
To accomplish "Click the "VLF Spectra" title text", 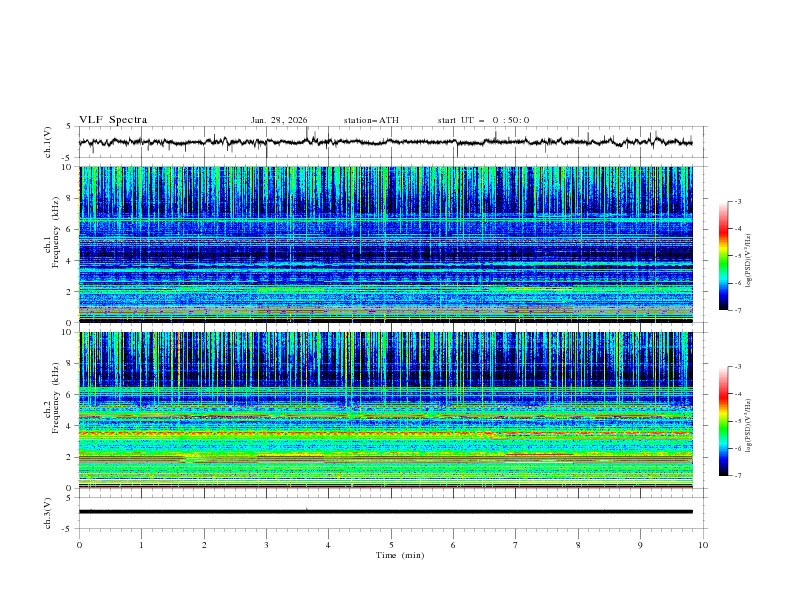I will click(113, 120).
